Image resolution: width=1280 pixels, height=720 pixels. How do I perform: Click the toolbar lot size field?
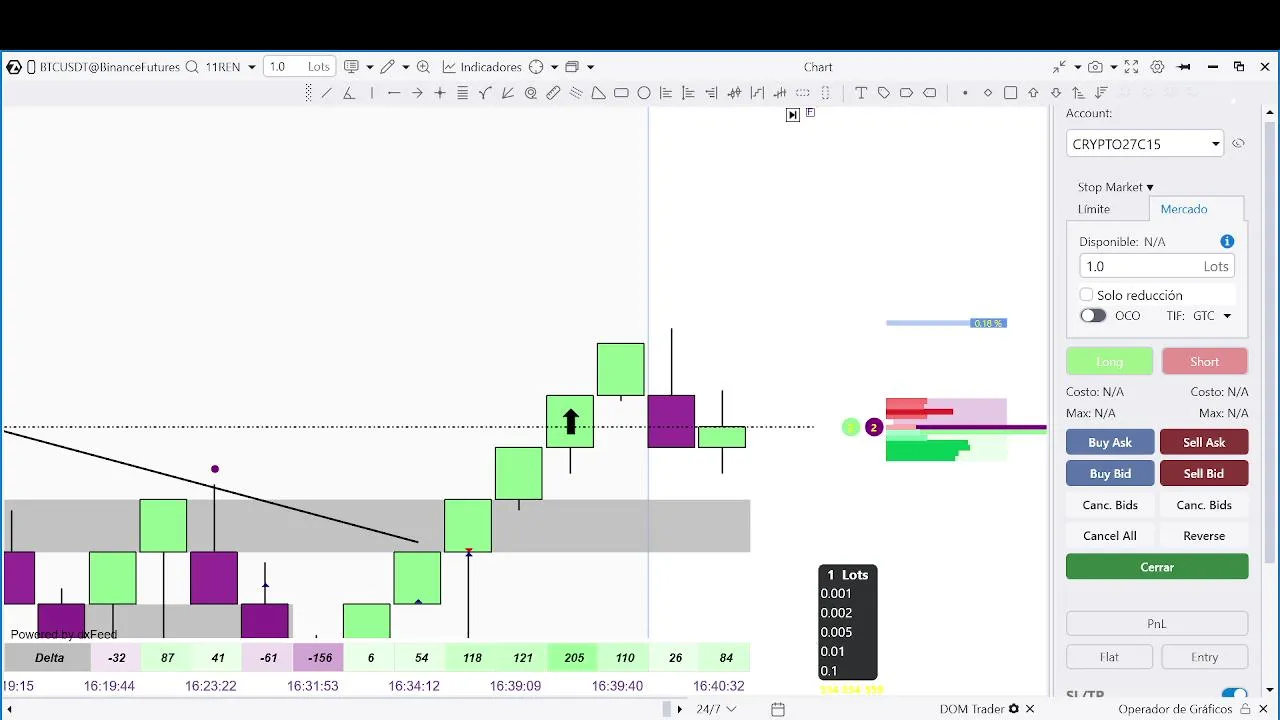coord(299,67)
